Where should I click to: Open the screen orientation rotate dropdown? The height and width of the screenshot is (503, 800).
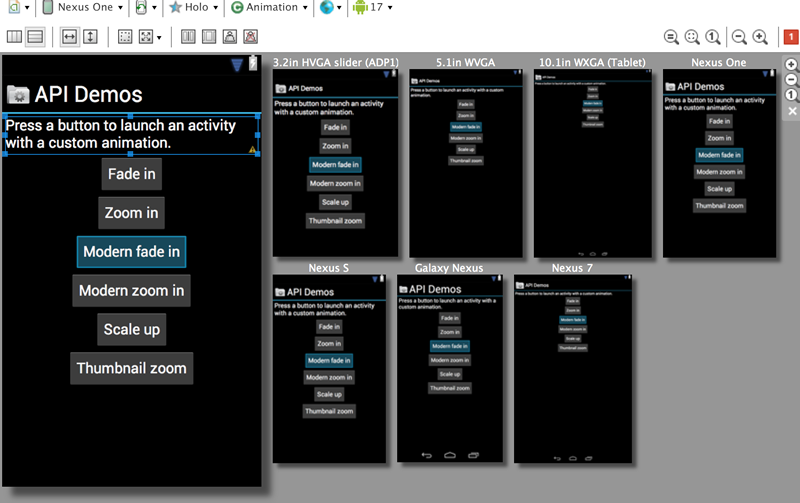[146, 7]
